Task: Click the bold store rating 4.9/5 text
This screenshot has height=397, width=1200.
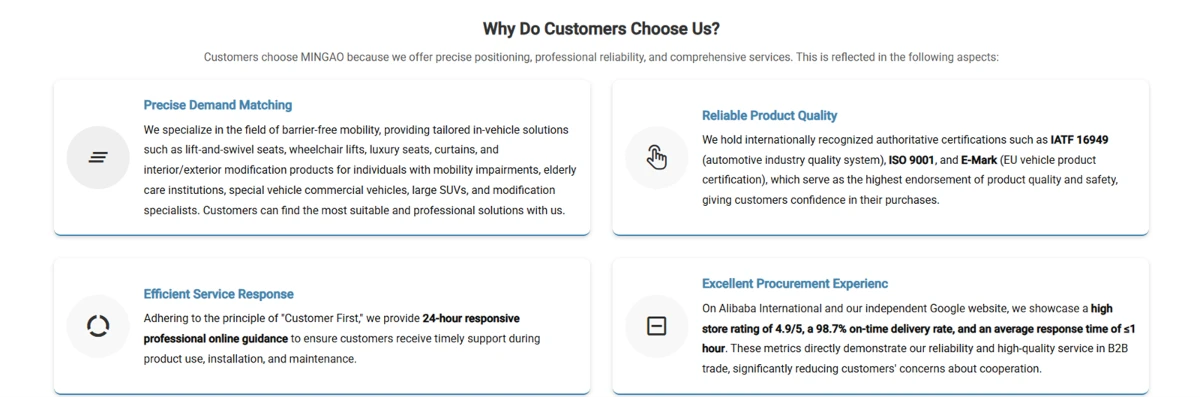Action: (x=753, y=328)
